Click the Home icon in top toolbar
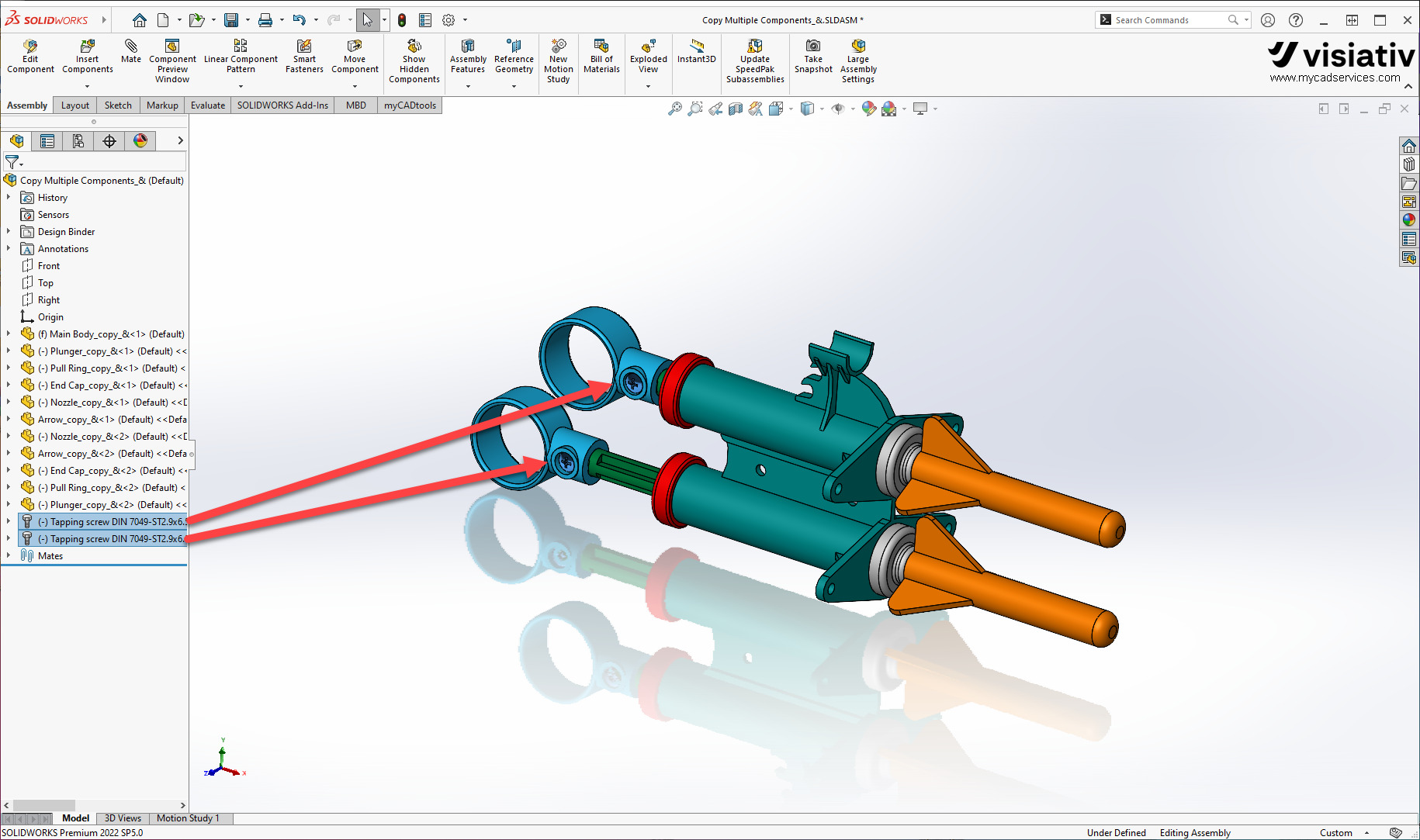This screenshot has width=1420, height=840. [140, 20]
